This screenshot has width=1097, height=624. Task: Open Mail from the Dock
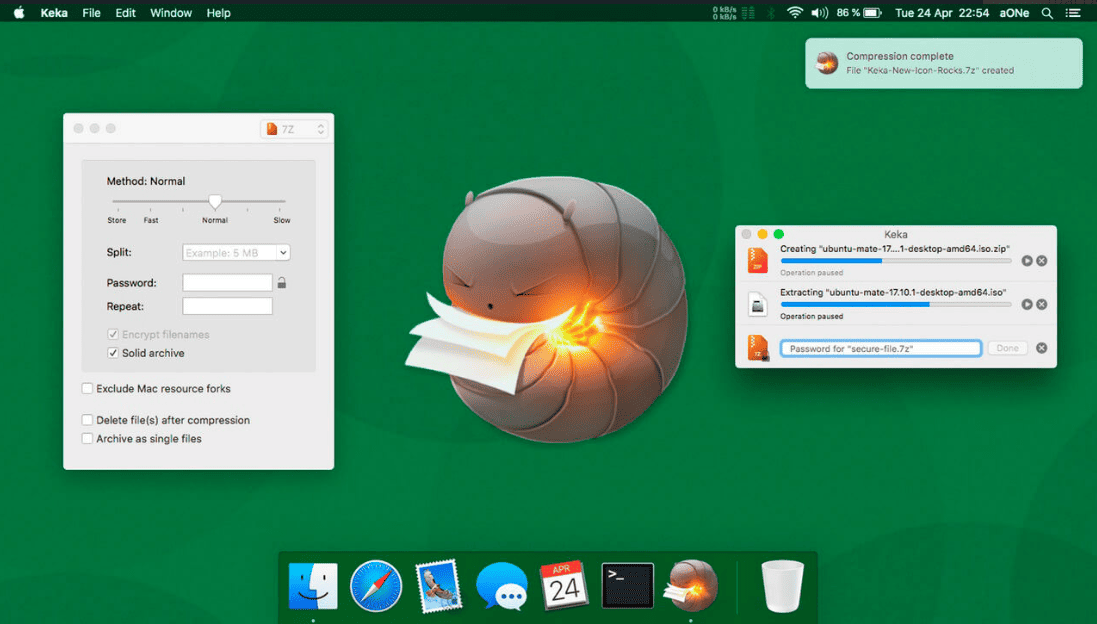439,586
